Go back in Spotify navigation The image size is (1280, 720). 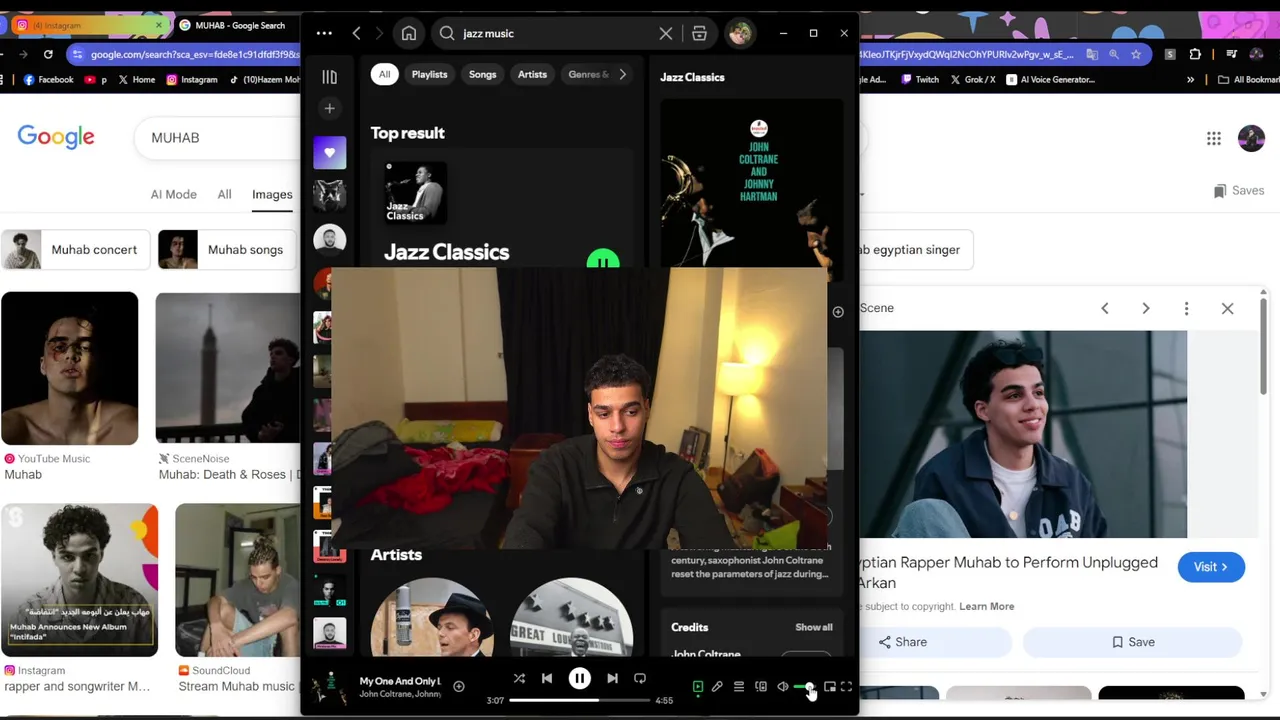point(356,33)
